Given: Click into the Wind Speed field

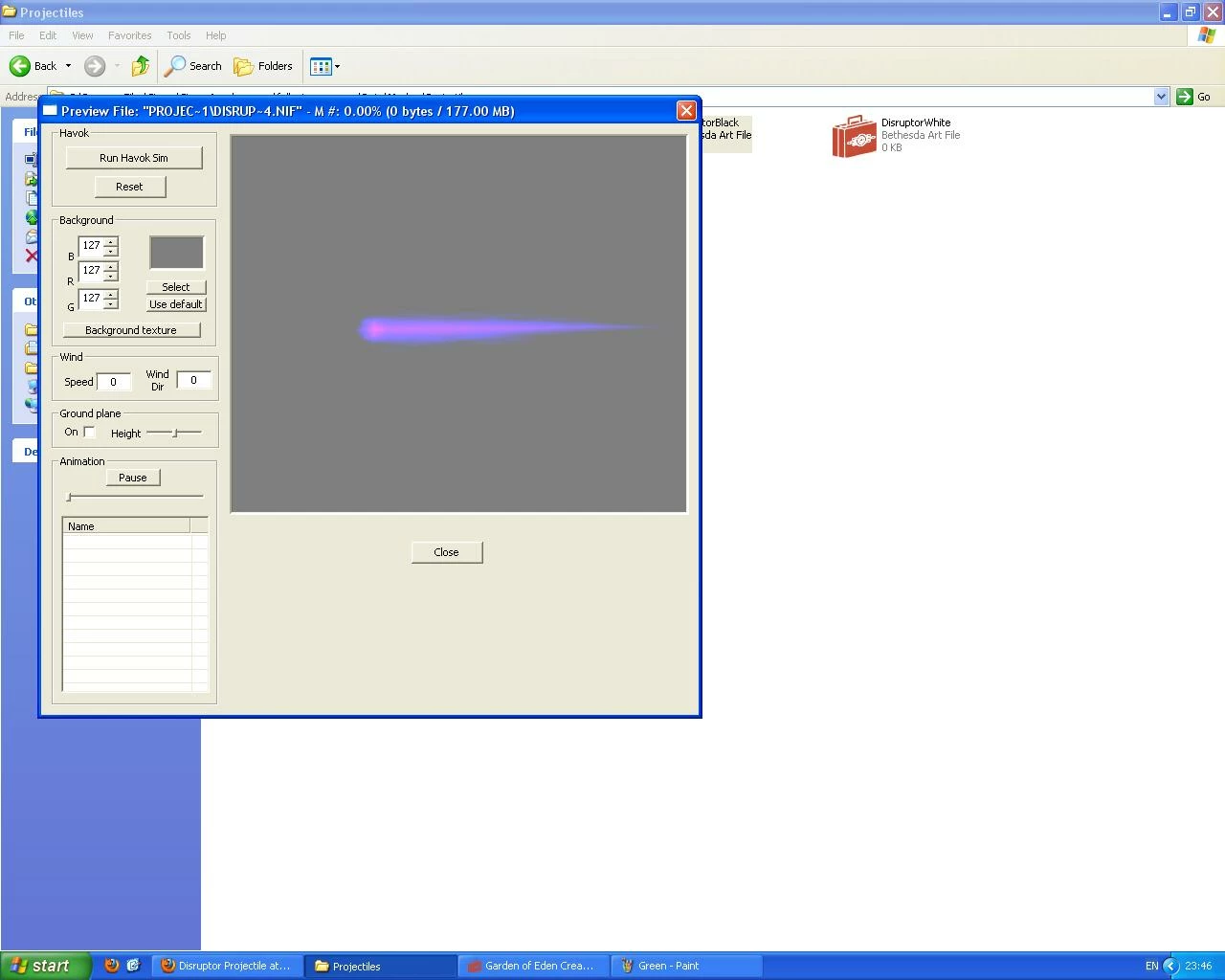Looking at the screenshot, I should (x=113, y=382).
